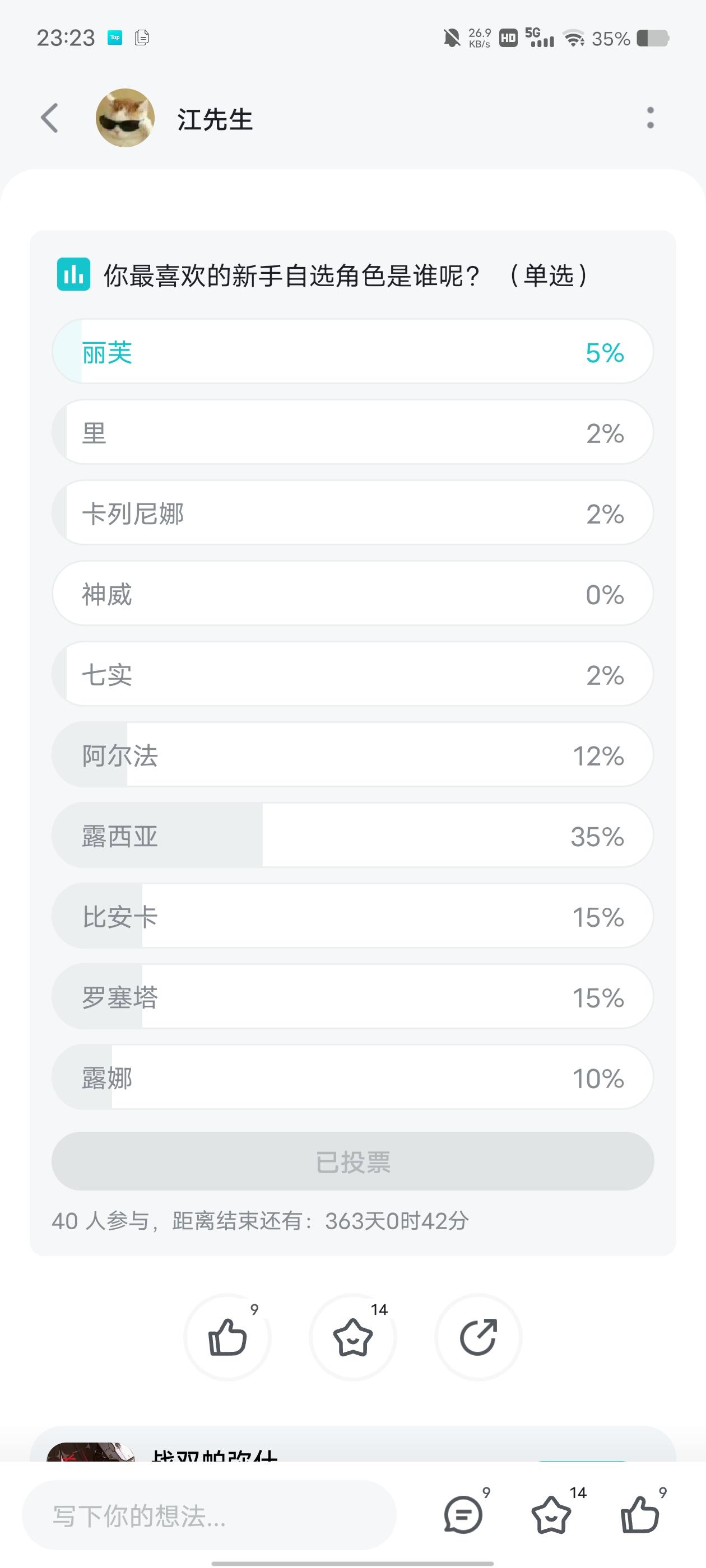Focus the 写下你的想法 comment field
This screenshot has height=1568, width=706.
pyautogui.click(x=209, y=1516)
